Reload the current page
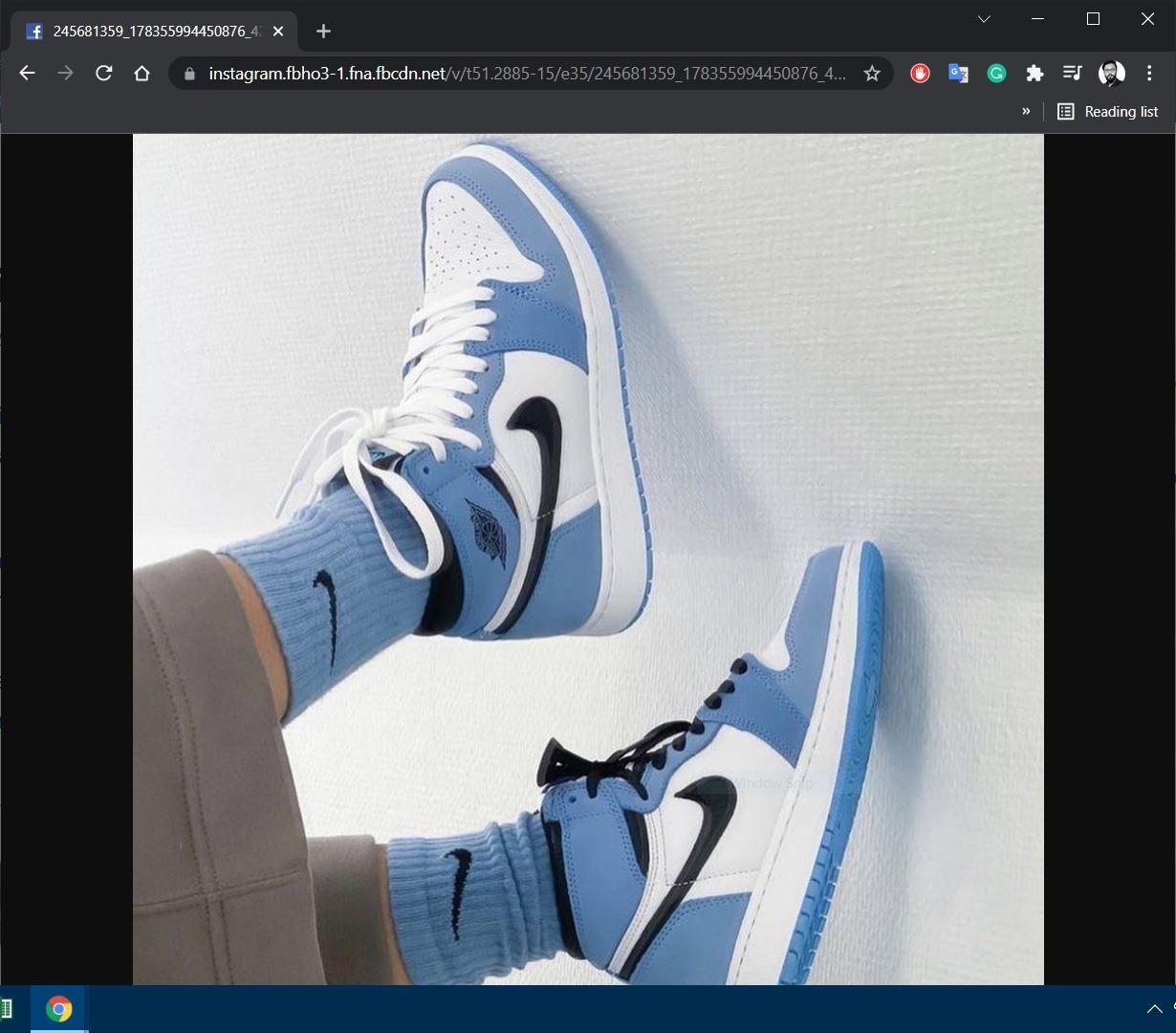The image size is (1176, 1033). [104, 74]
